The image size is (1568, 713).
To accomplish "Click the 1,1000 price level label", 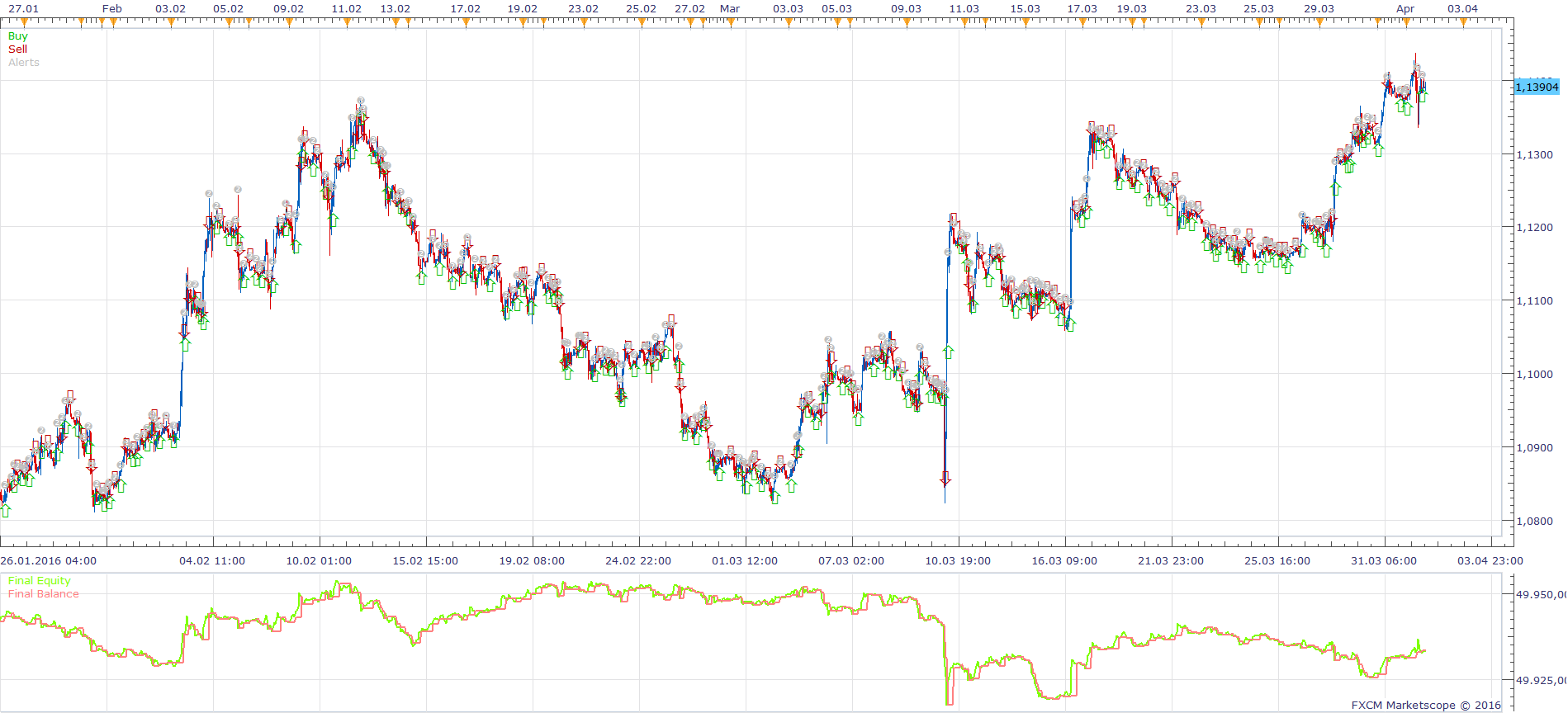I will pyautogui.click(x=1535, y=375).
